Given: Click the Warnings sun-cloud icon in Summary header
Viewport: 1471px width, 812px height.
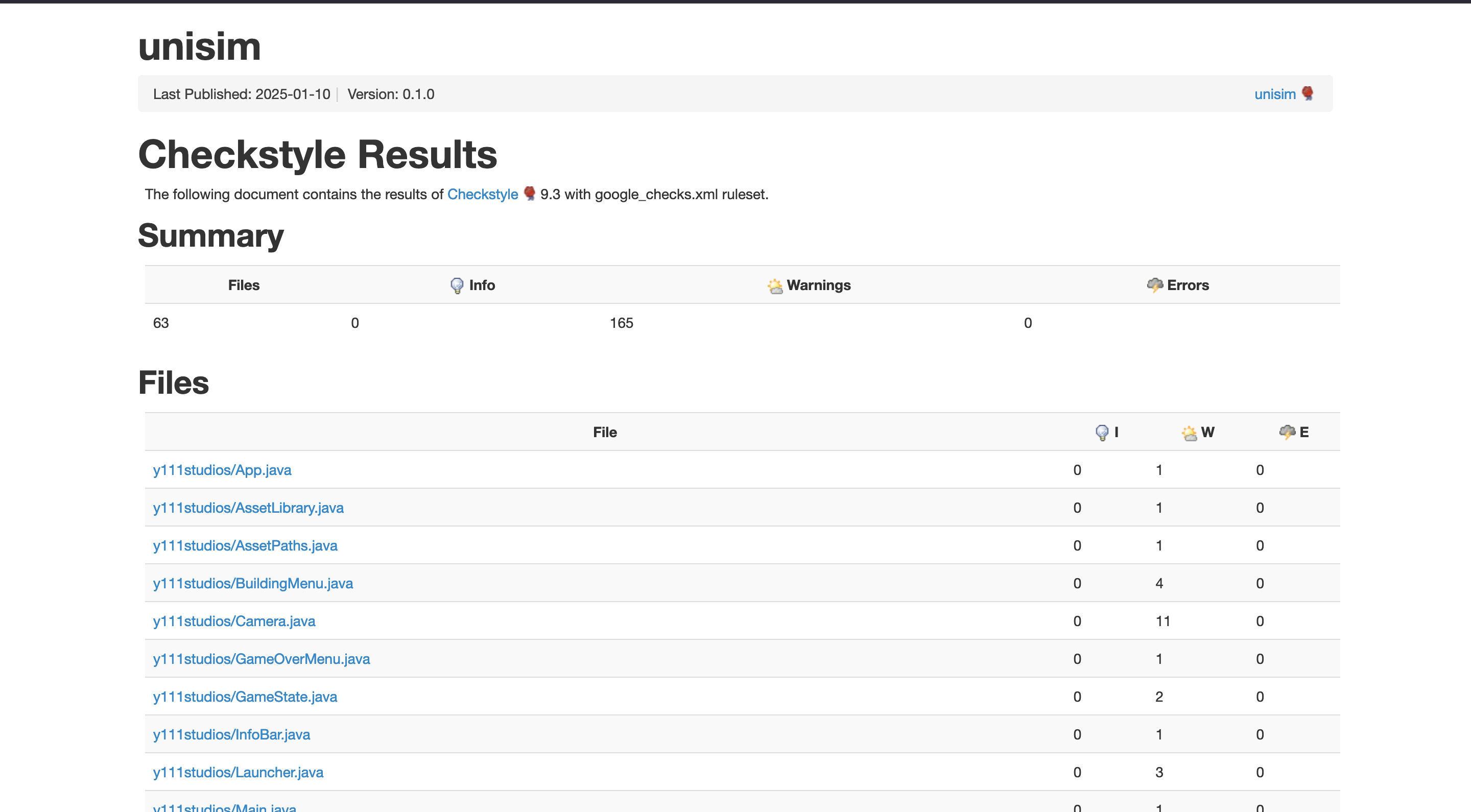Looking at the screenshot, I should (x=774, y=285).
